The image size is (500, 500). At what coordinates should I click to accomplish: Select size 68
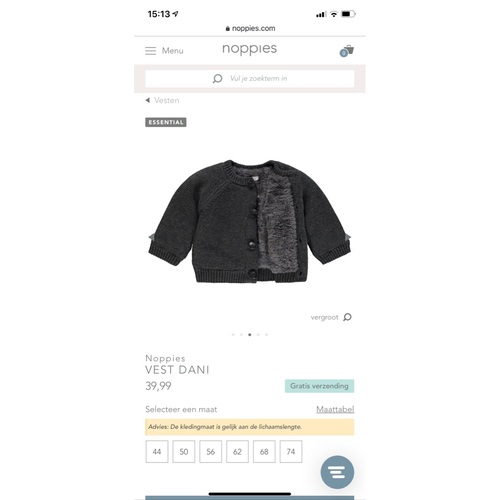pos(264,452)
